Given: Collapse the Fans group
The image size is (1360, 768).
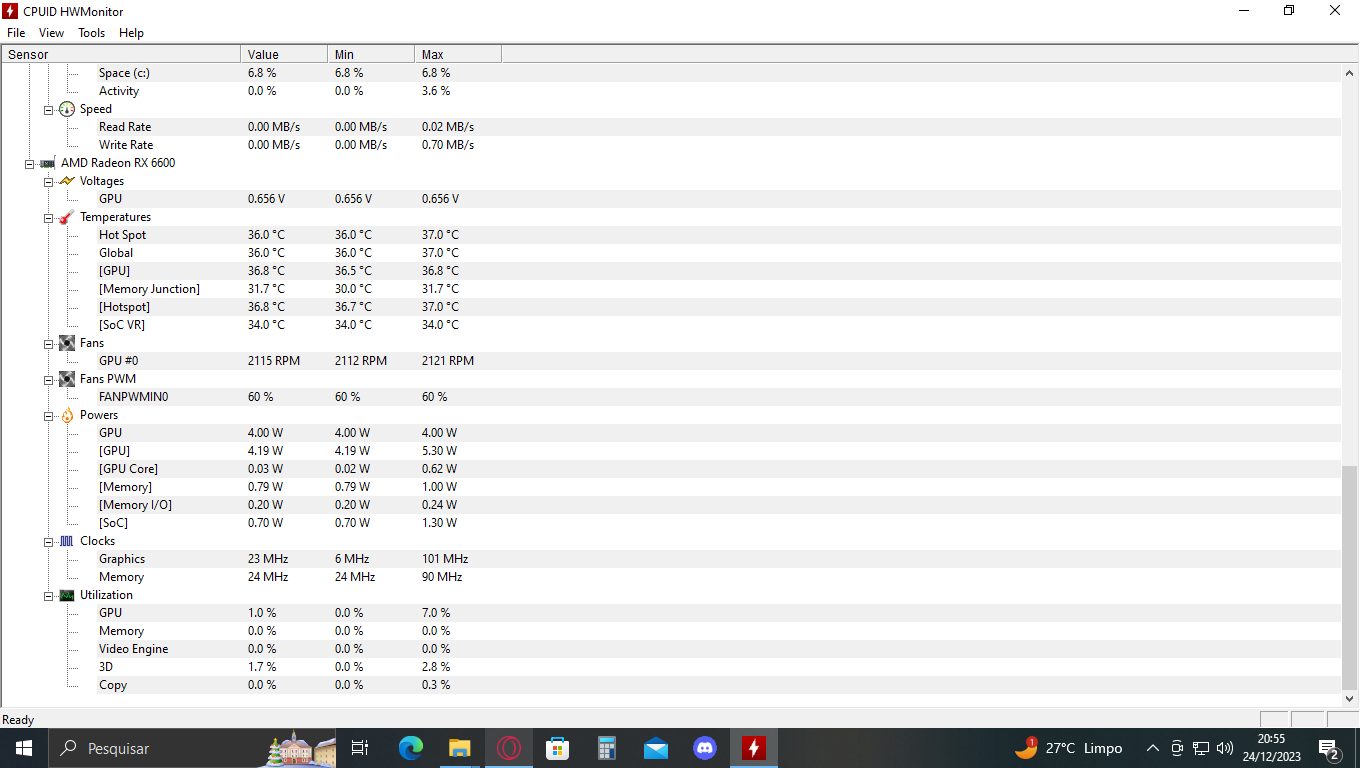Looking at the screenshot, I should coord(48,343).
